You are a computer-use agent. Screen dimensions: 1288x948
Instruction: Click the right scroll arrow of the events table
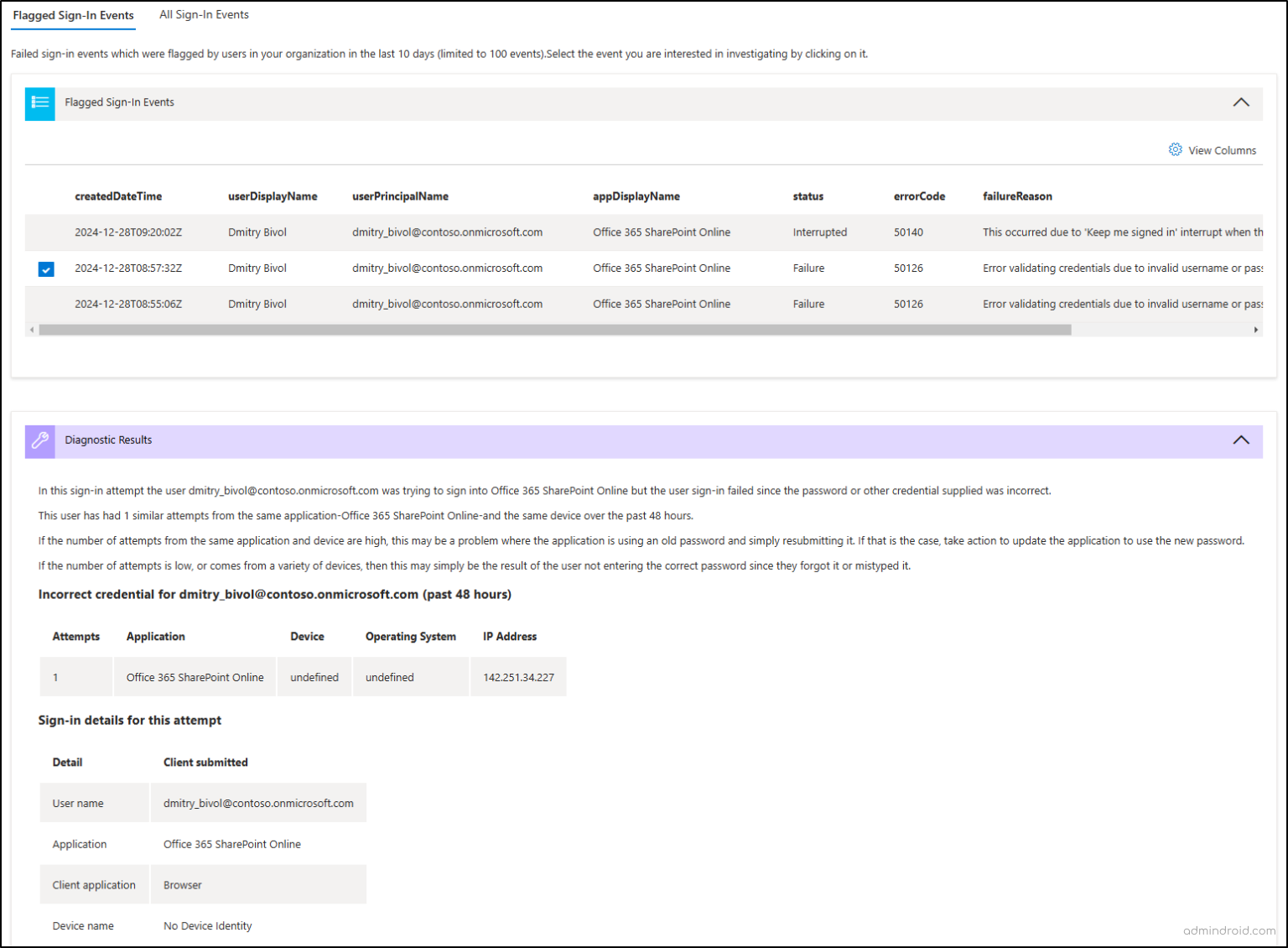point(1257,330)
